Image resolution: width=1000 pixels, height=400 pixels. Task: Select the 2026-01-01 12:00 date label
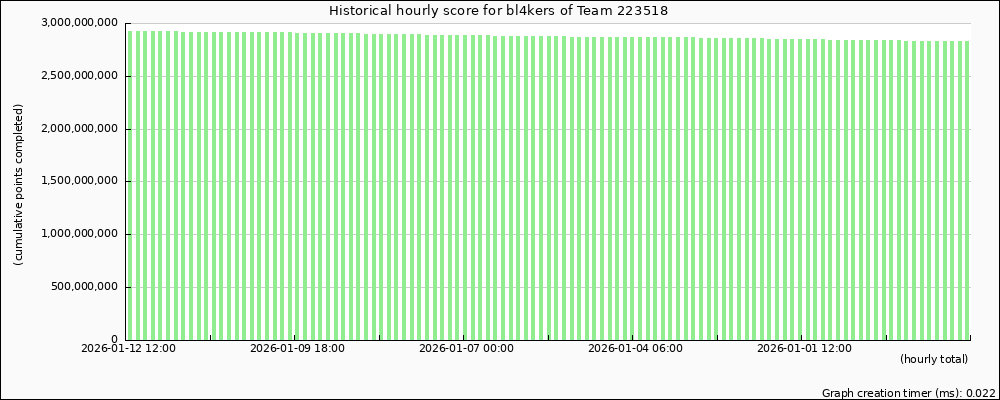[804, 349]
